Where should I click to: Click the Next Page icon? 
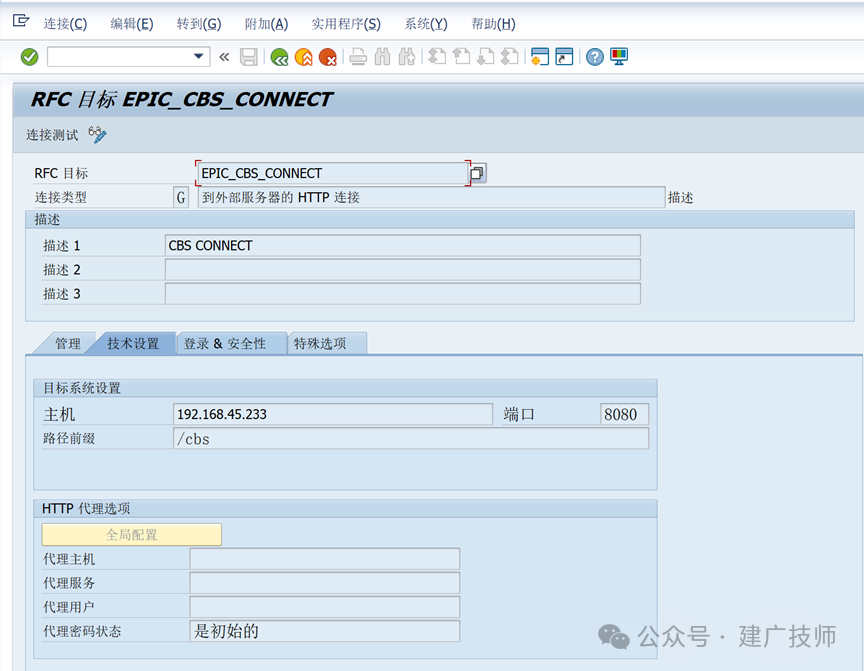(x=485, y=57)
